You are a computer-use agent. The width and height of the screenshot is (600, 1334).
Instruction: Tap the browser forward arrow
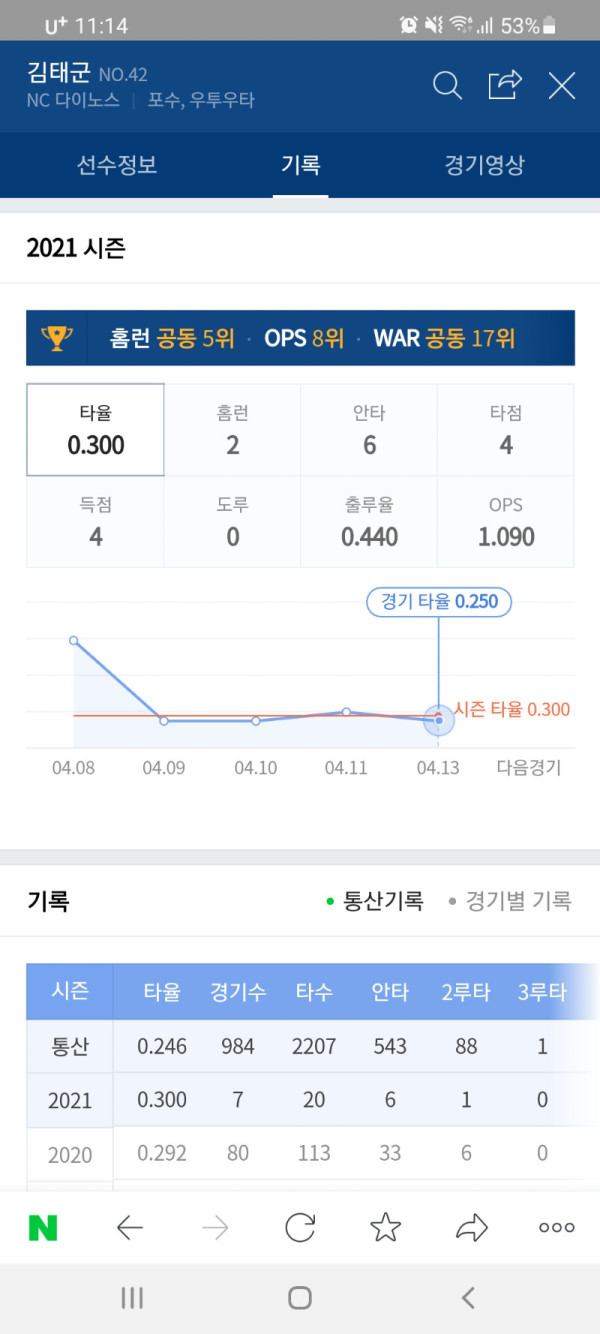pos(215,1227)
